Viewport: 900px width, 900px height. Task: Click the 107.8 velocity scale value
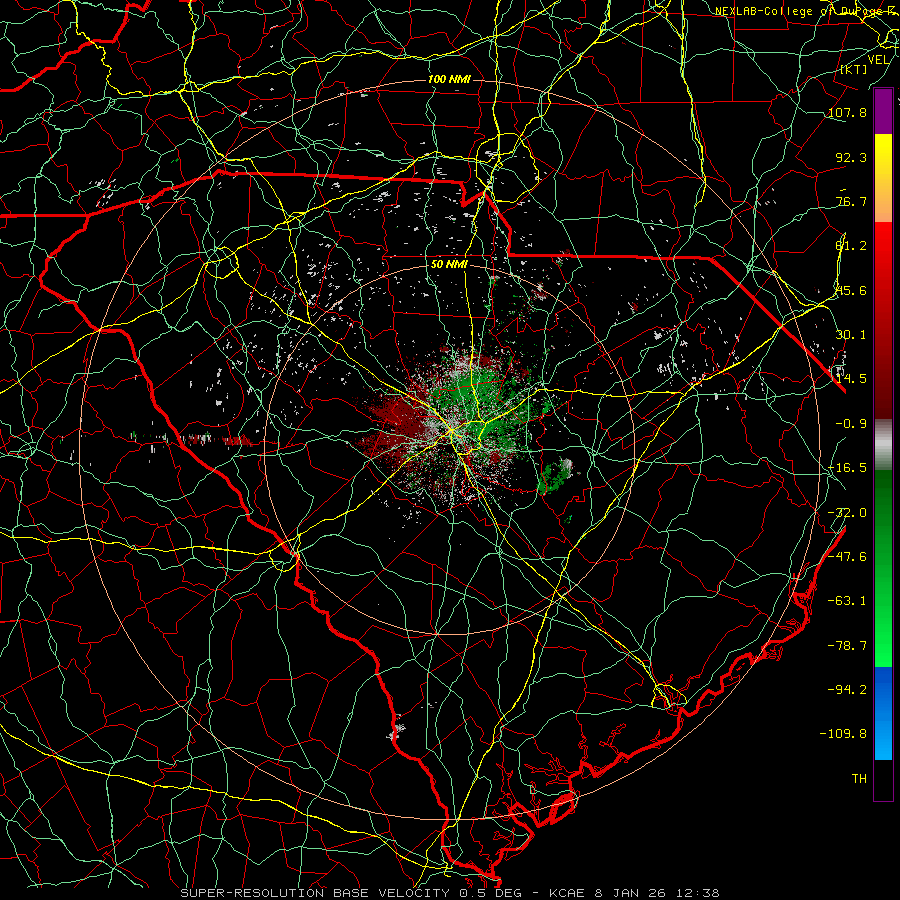847,112
